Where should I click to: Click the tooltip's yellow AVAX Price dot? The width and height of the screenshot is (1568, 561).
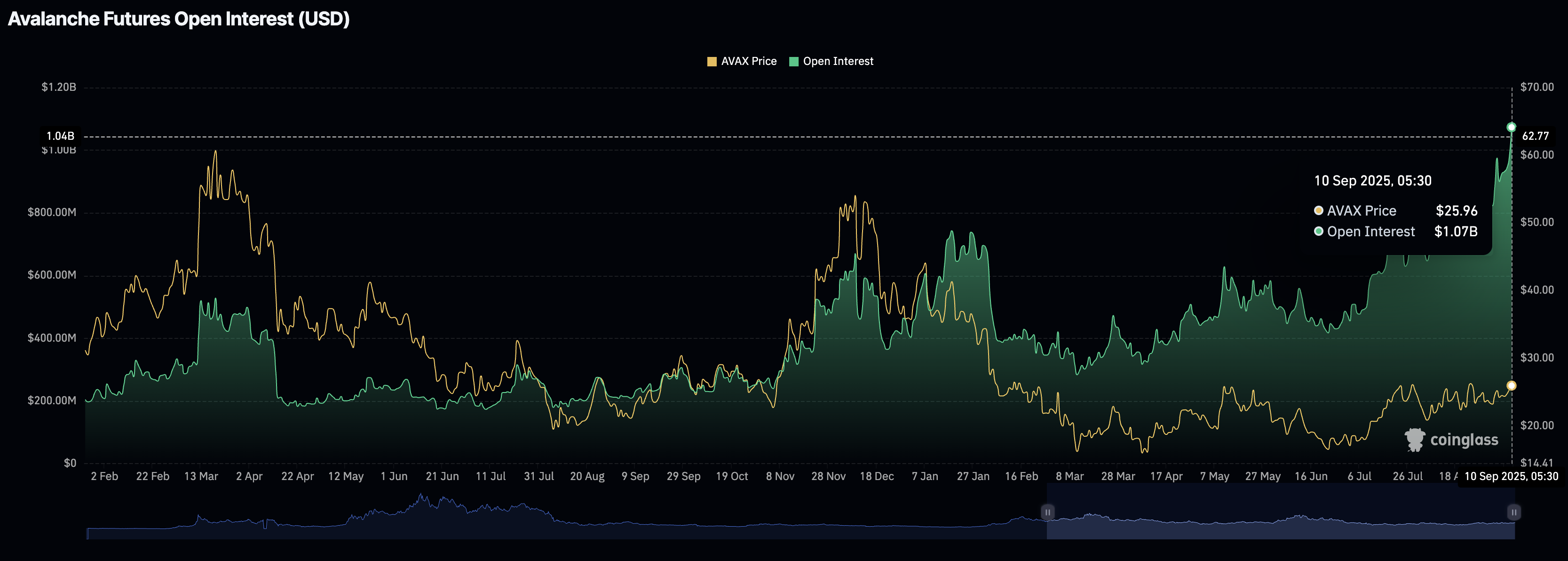tap(1318, 211)
